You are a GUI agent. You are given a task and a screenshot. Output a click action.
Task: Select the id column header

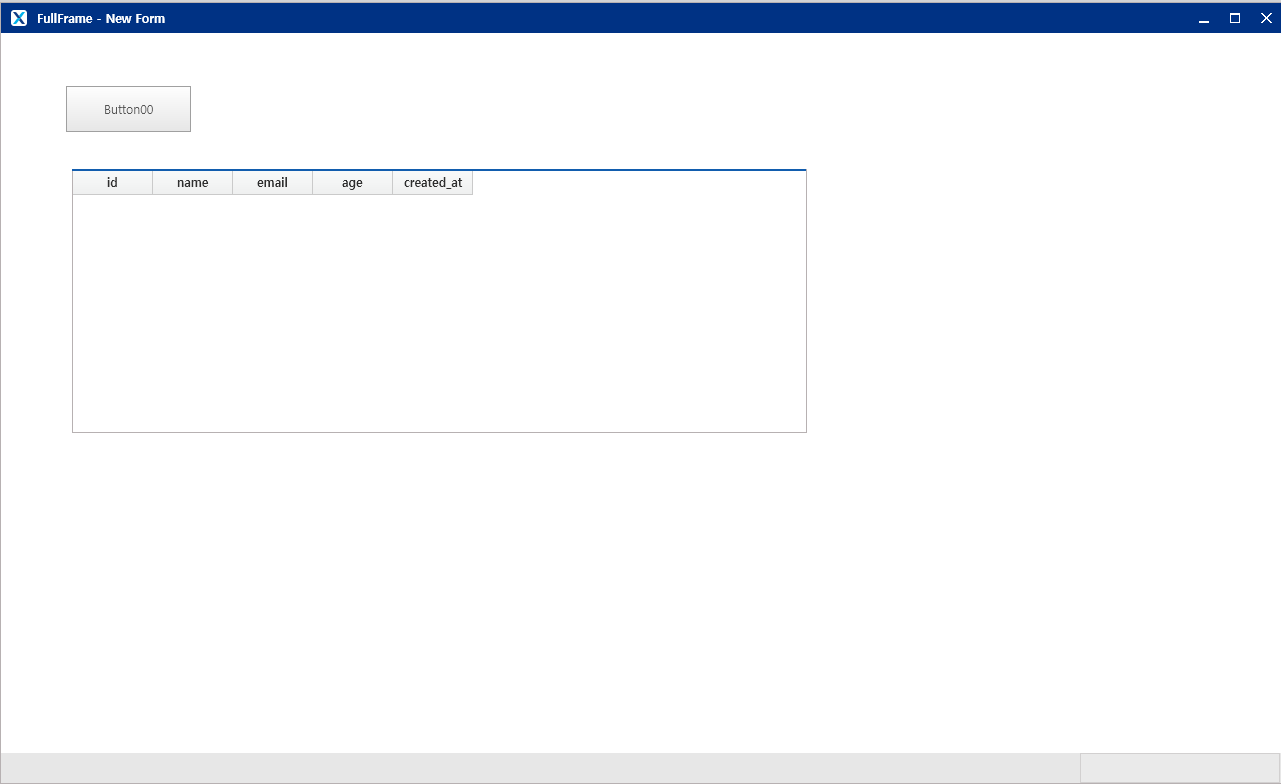tap(112, 183)
